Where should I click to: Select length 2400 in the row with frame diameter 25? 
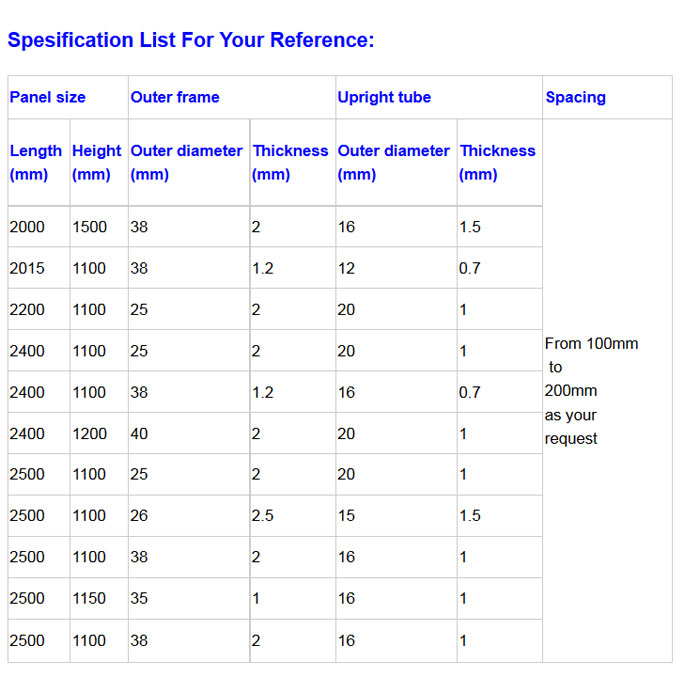[27, 351]
